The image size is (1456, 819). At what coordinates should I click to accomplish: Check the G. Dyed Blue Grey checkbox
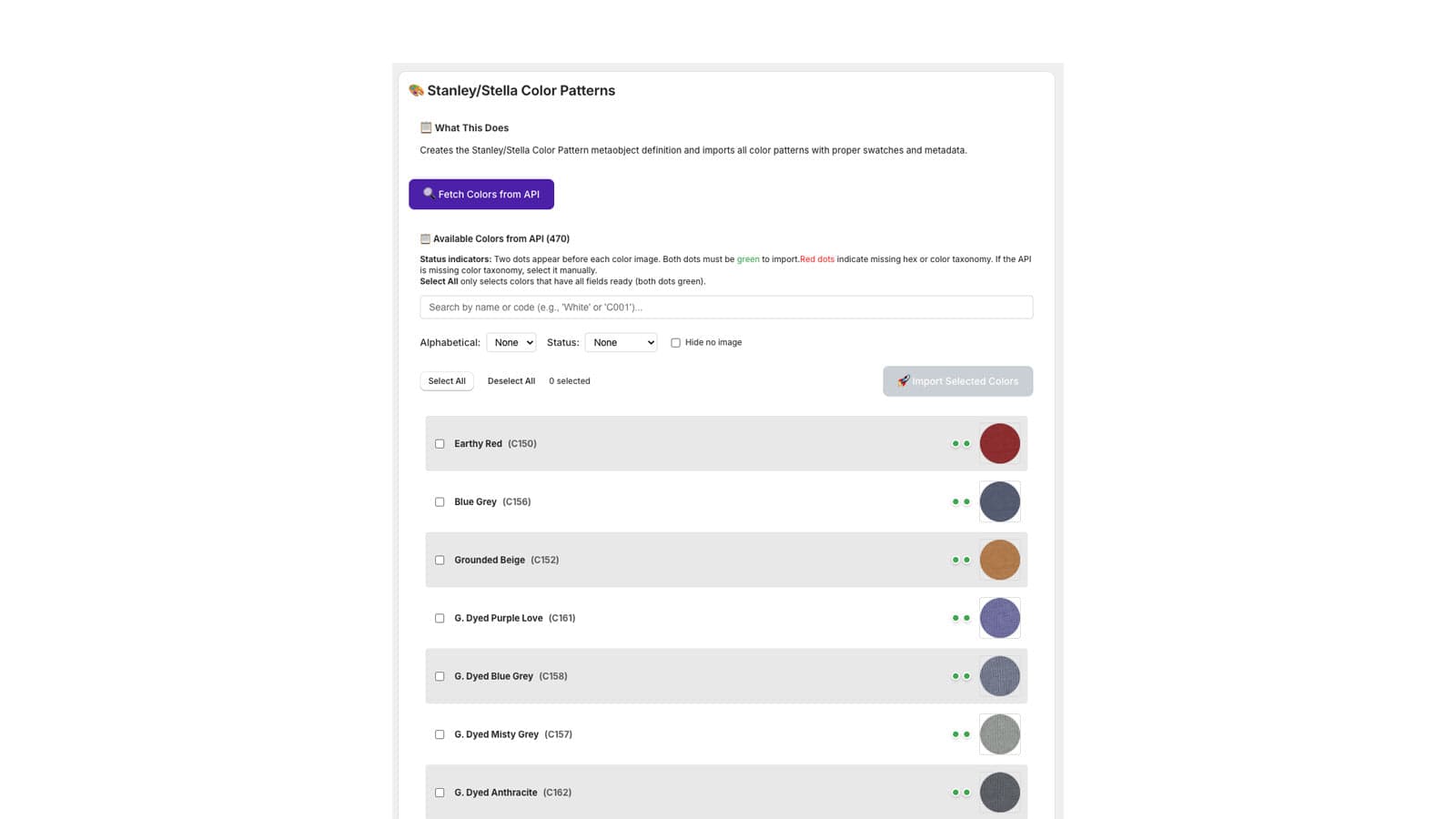pyautogui.click(x=440, y=677)
